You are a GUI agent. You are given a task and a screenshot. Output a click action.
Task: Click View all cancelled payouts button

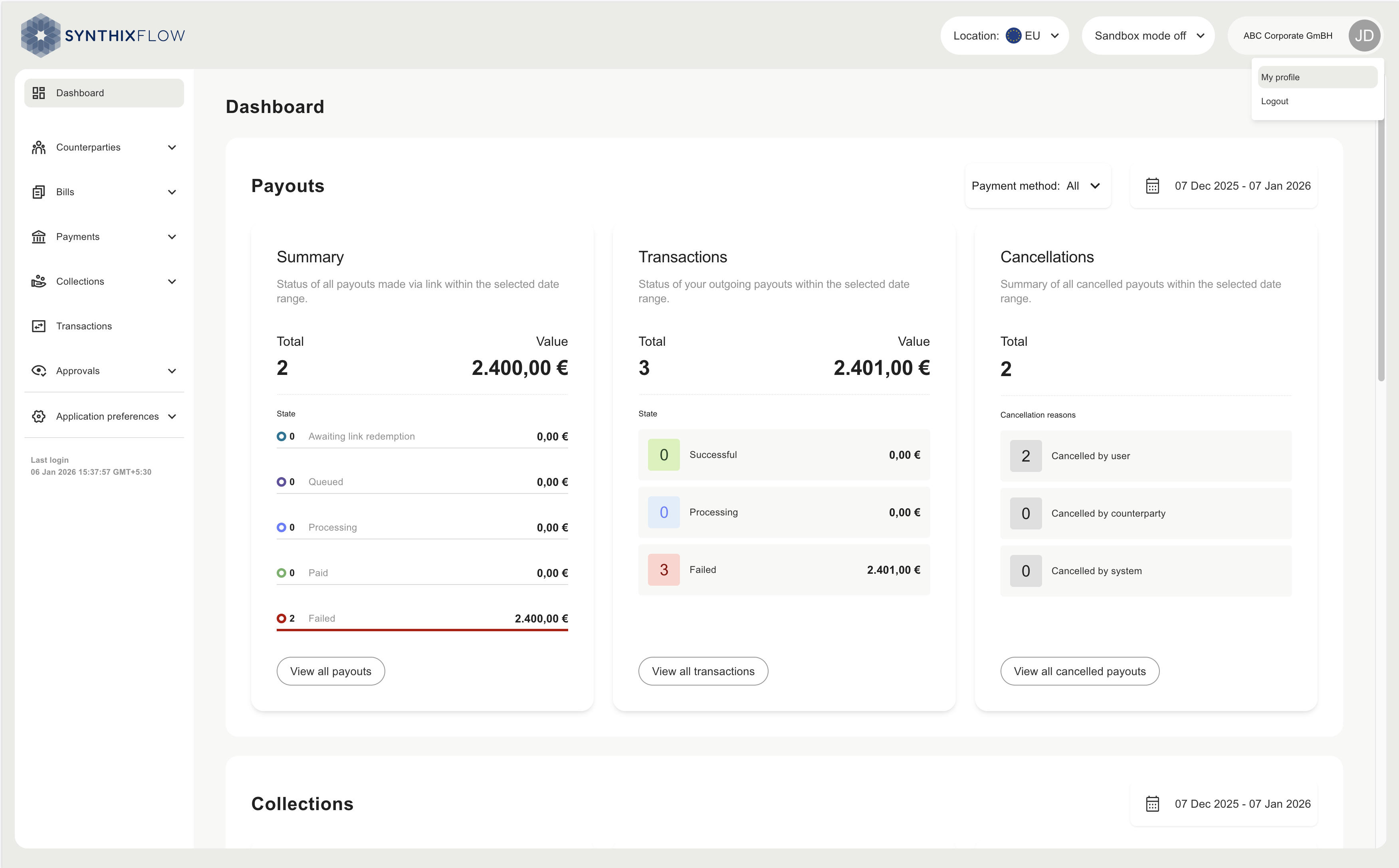click(1080, 671)
